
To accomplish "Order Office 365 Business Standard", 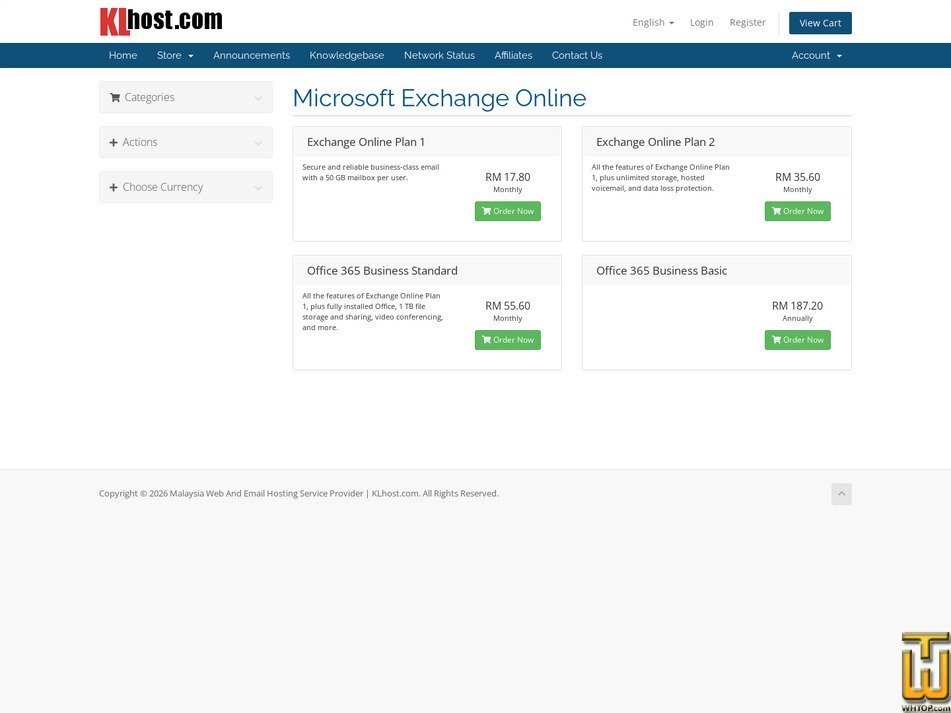I will click(508, 340).
